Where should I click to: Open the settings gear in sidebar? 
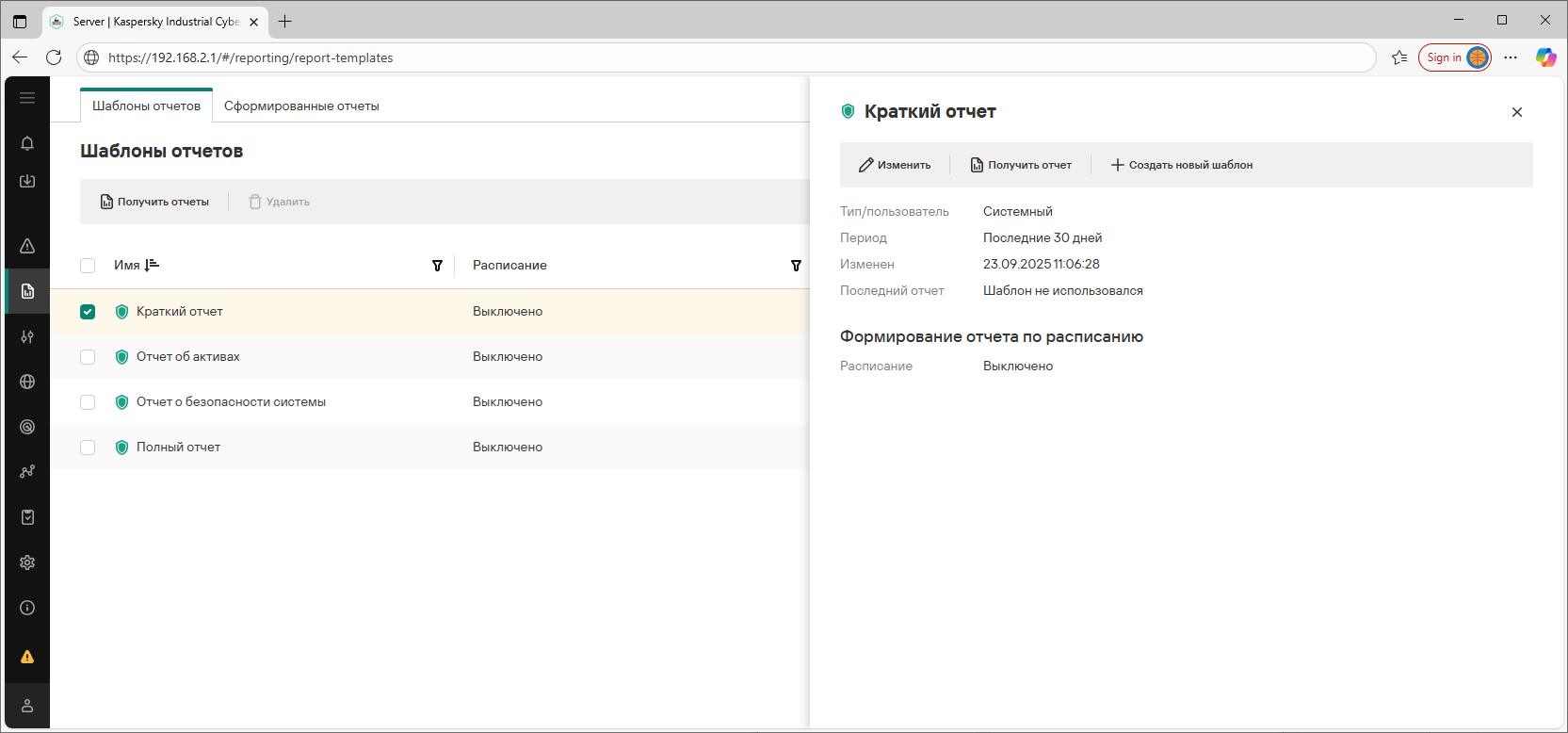[27, 562]
